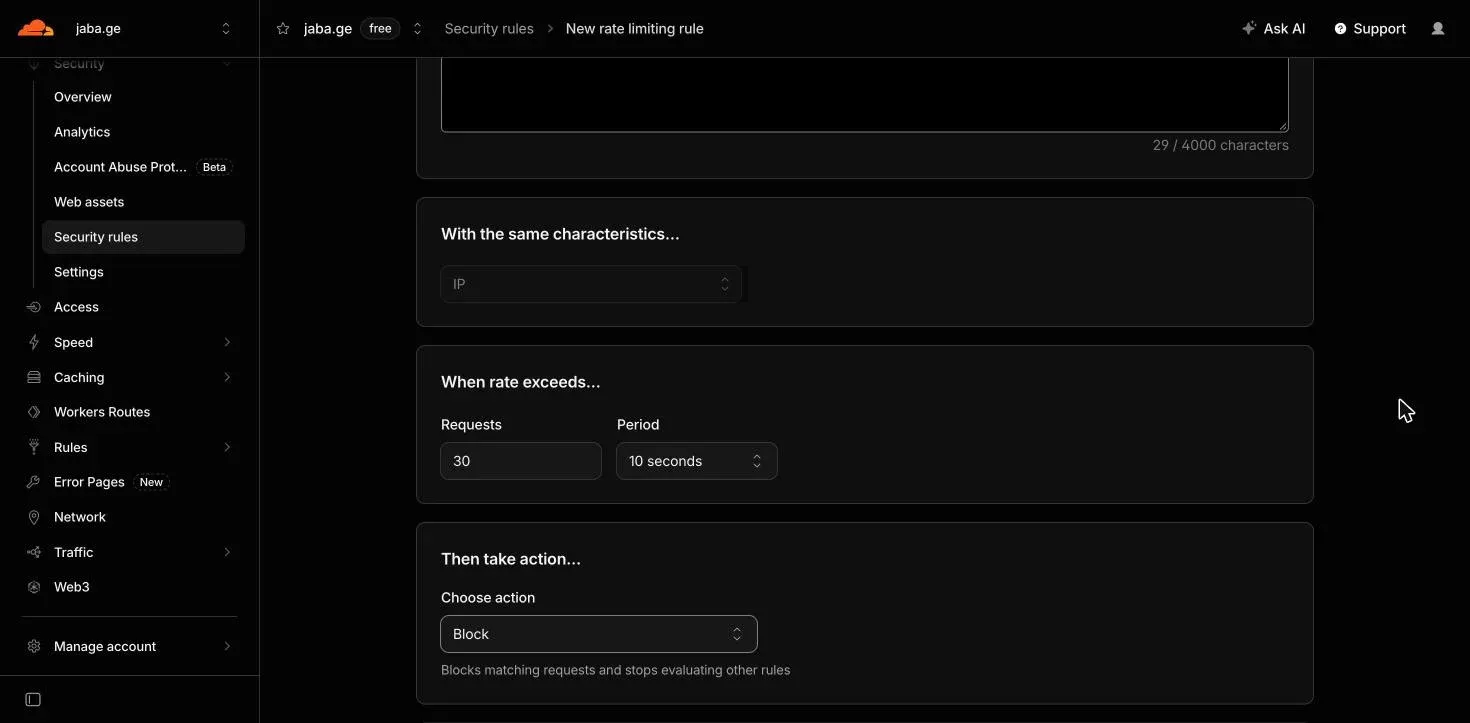Viewport: 1470px width, 723px height.
Task: Open Web3 page
Action: 72,587
